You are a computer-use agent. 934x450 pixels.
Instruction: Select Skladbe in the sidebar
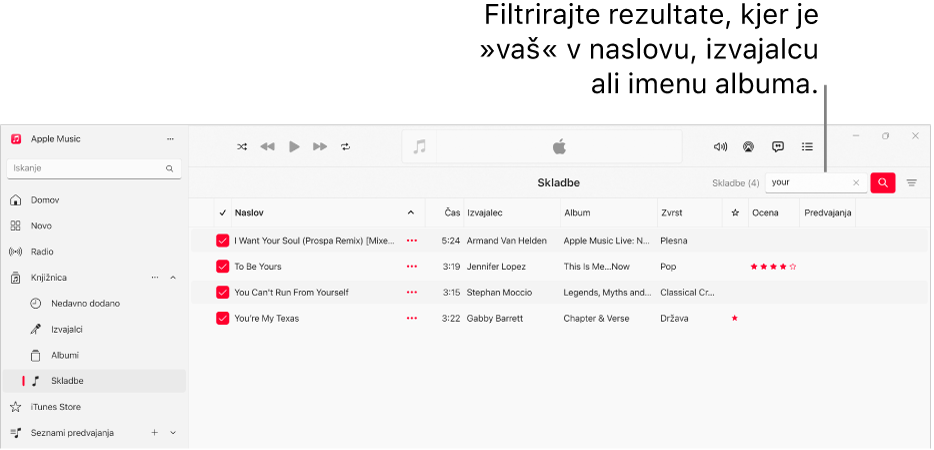pos(94,381)
